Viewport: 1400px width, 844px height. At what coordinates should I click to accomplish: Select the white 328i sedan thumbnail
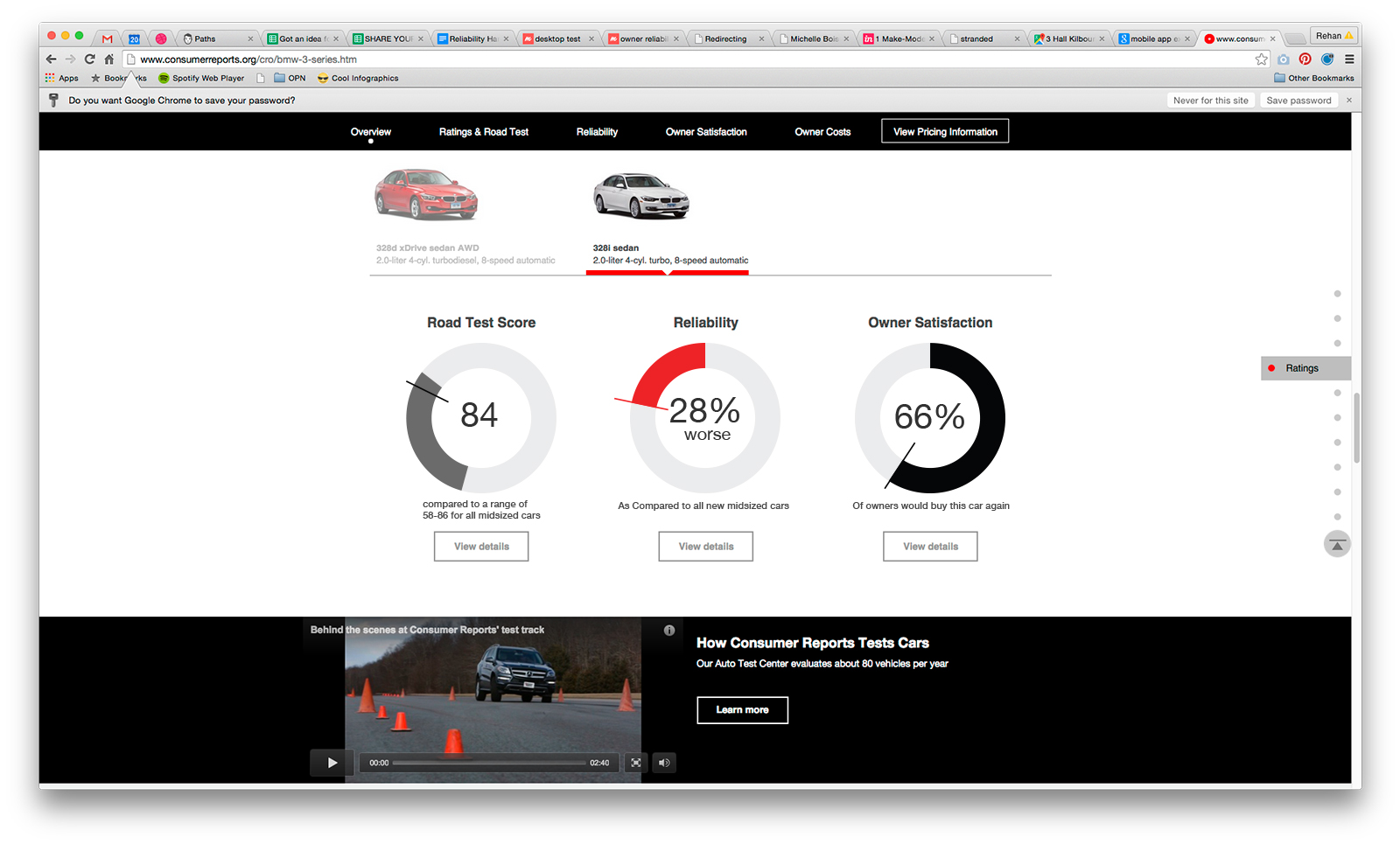(641, 195)
